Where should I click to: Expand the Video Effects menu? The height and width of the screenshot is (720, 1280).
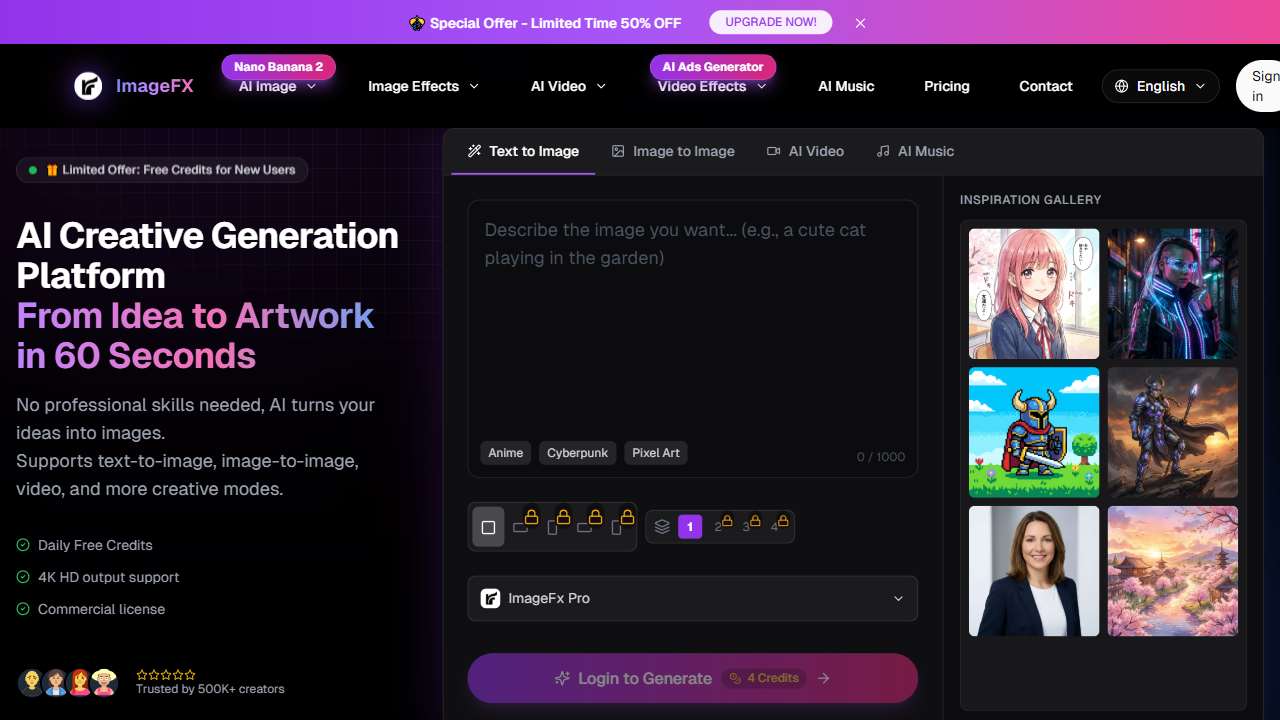(x=712, y=86)
